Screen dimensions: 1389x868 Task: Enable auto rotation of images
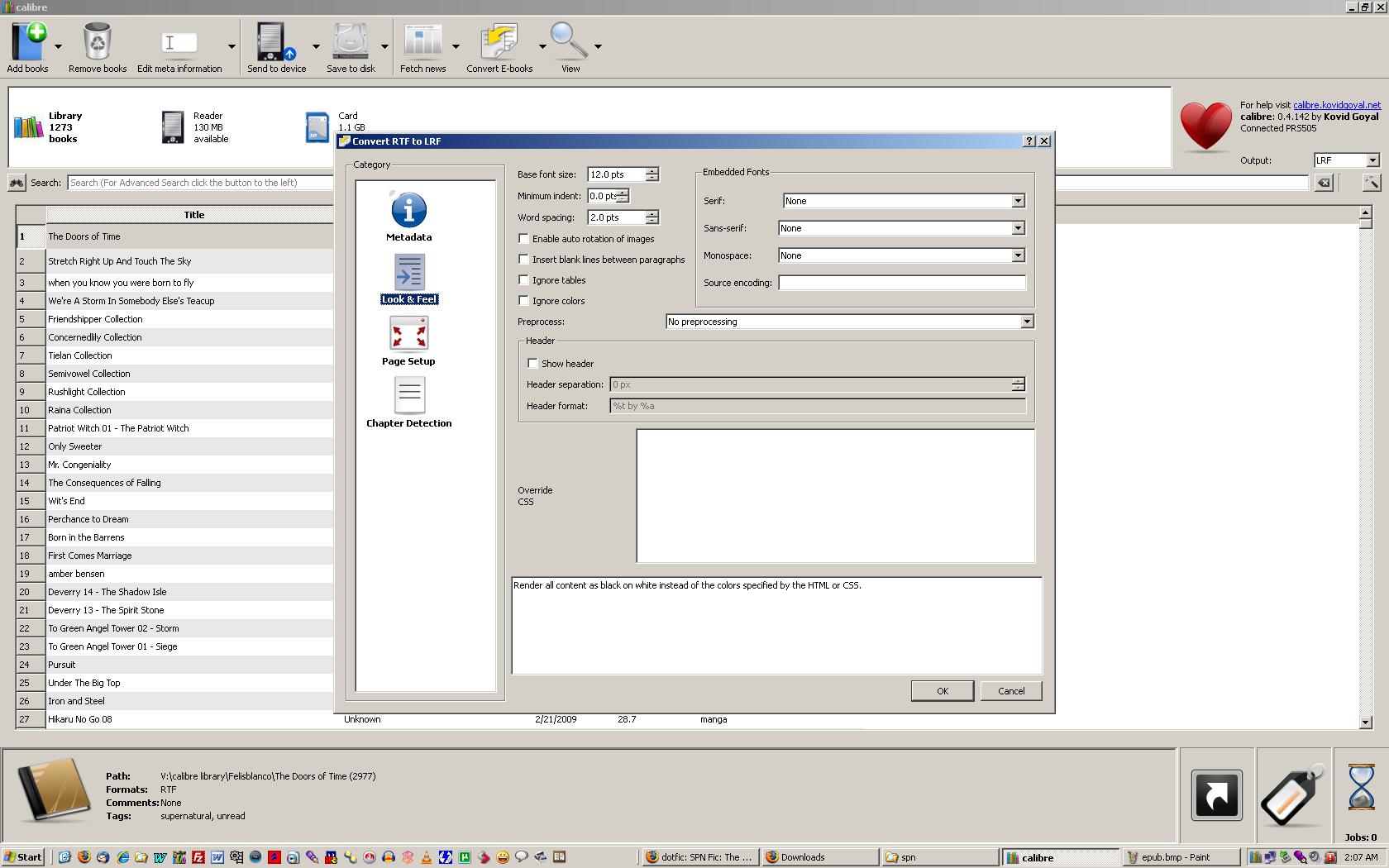[524, 239]
